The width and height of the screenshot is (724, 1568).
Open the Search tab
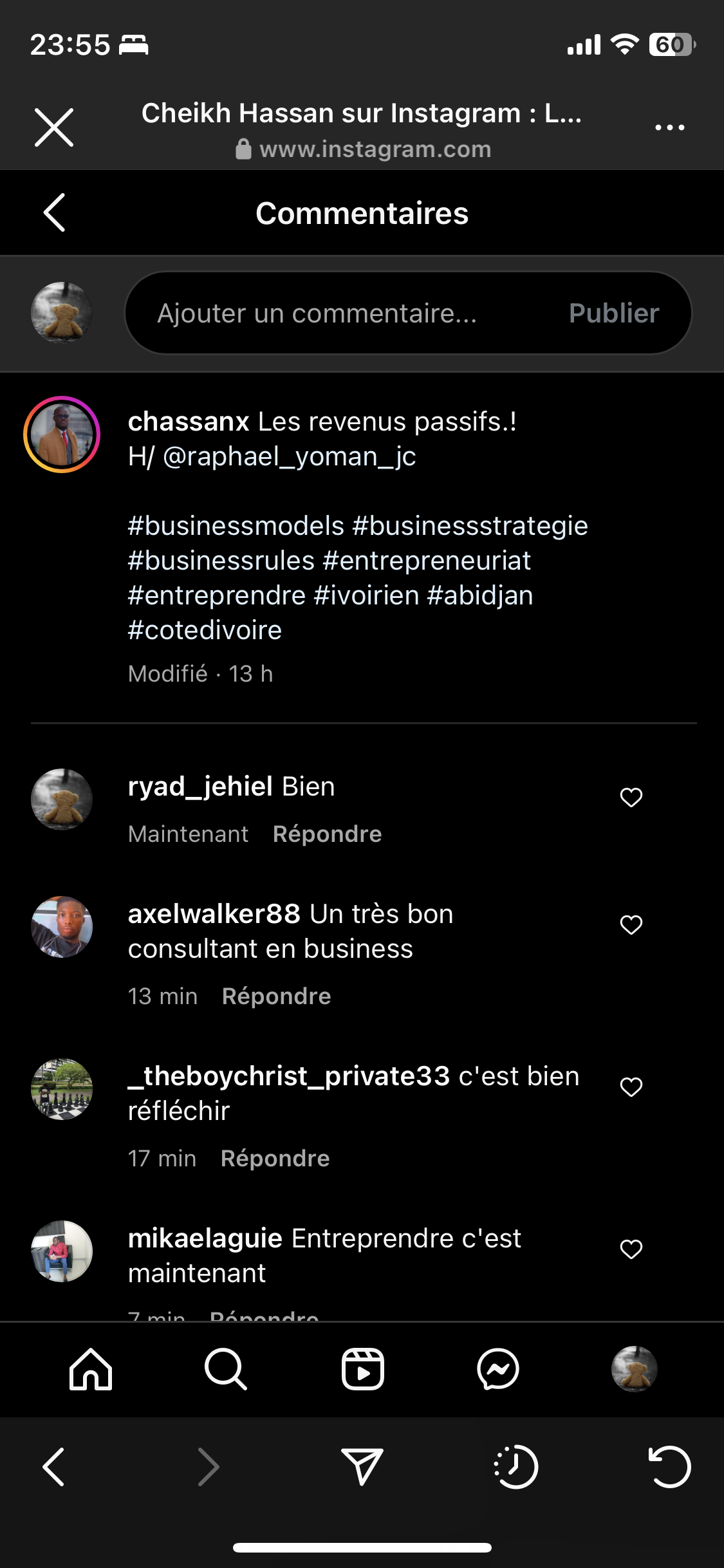point(226,1369)
